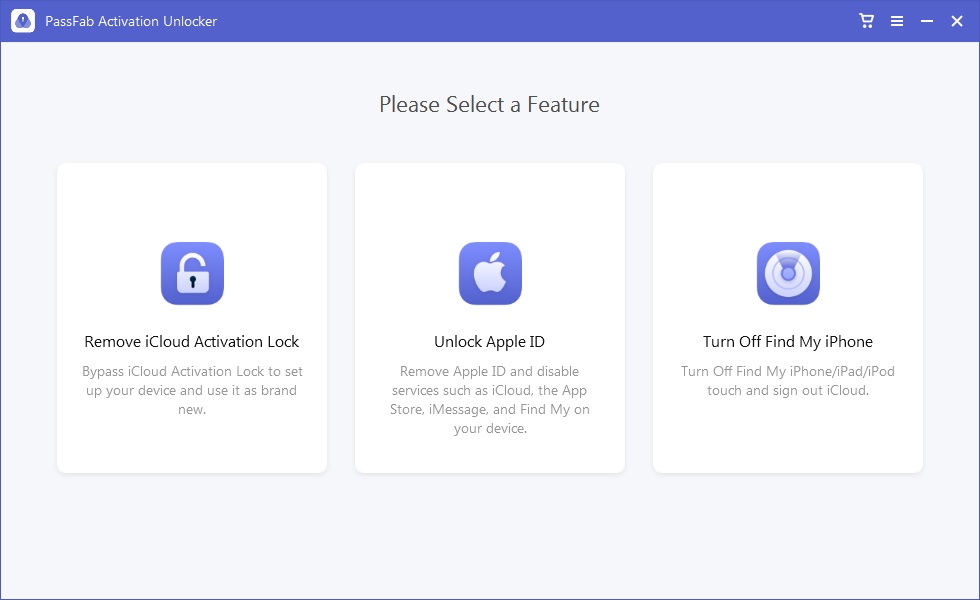Select Unlock Apple ID title
Viewport: 980px width, 600px height.
tap(489, 342)
